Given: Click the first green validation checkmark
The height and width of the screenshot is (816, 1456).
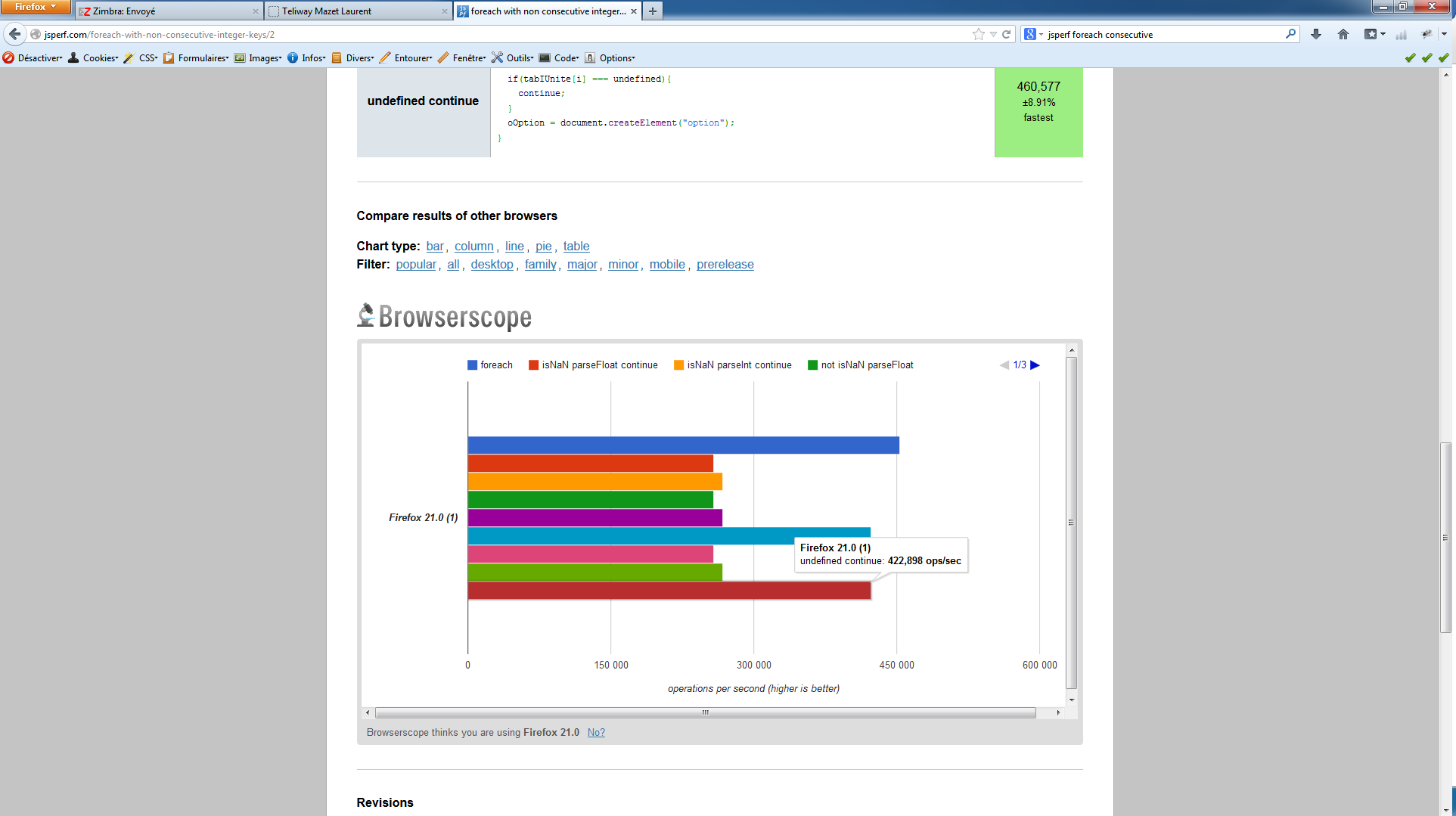Looking at the screenshot, I should (1410, 57).
